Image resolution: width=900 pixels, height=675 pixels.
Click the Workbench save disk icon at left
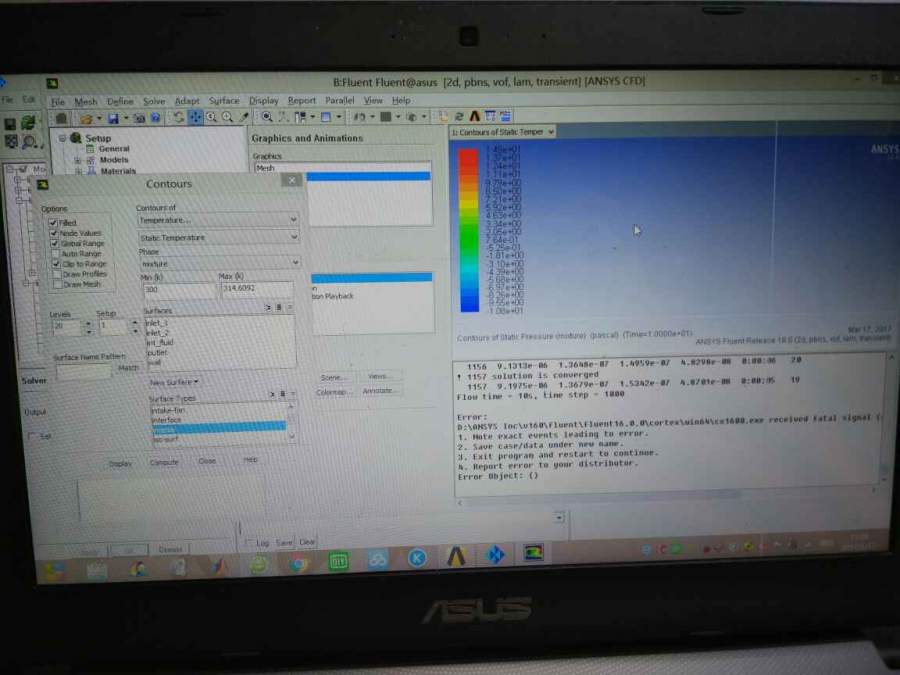[x=10, y=124]
